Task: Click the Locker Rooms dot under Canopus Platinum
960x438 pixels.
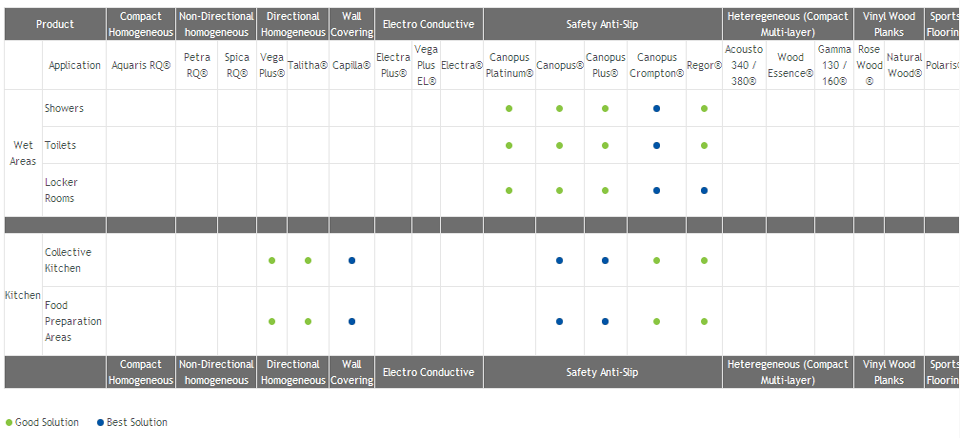Action: pos(509,191)
